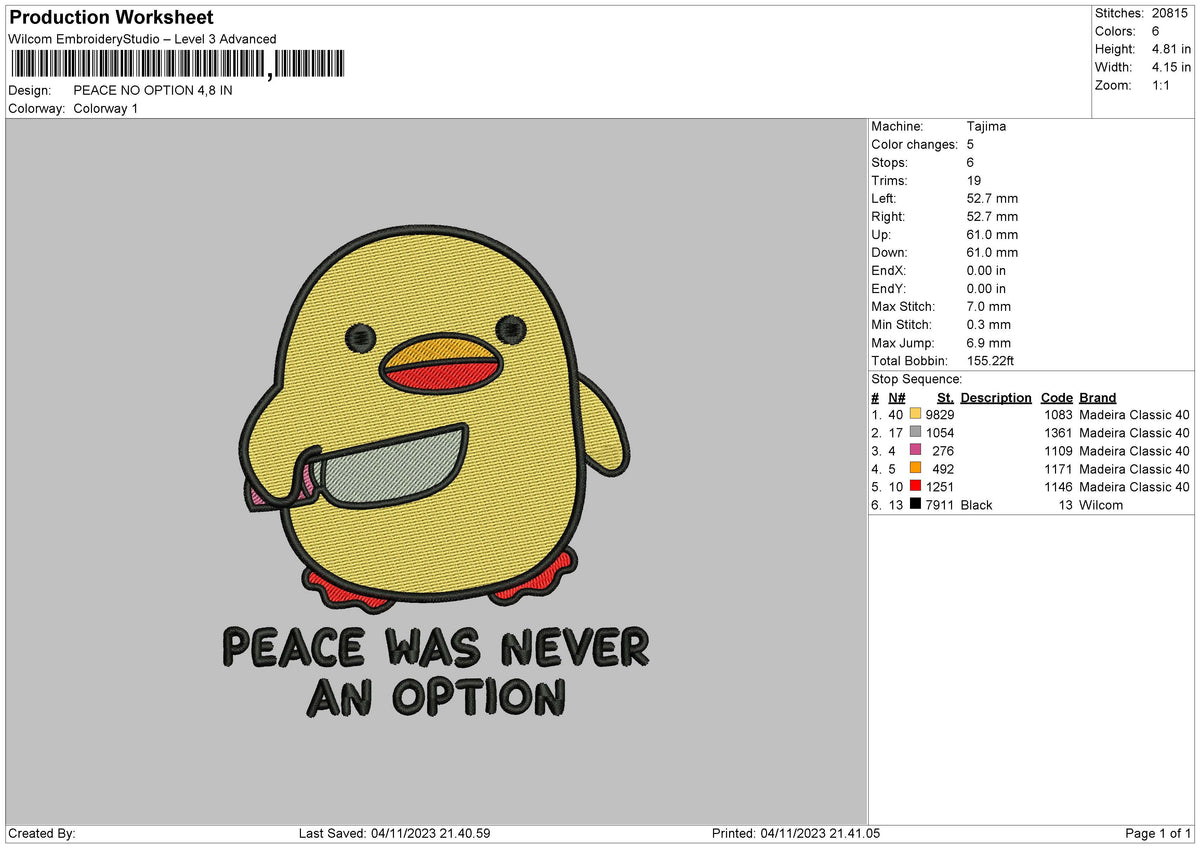Image resolution: width=1200 pixels, height=848 pixels.
Task: Click stitch count 7911 in stop 6
Action: tap(940, 505)
